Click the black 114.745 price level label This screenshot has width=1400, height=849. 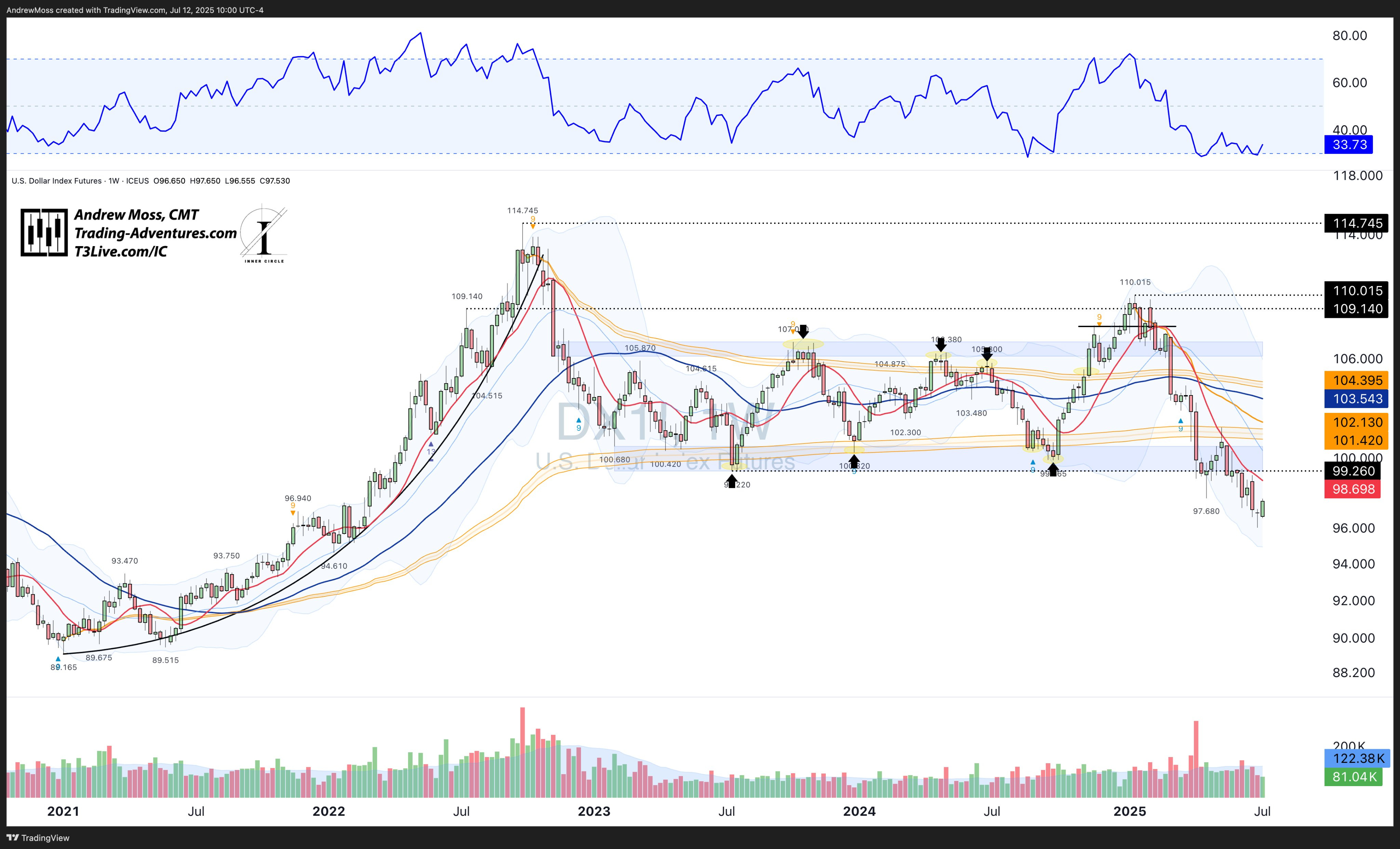click(1357, 223)
